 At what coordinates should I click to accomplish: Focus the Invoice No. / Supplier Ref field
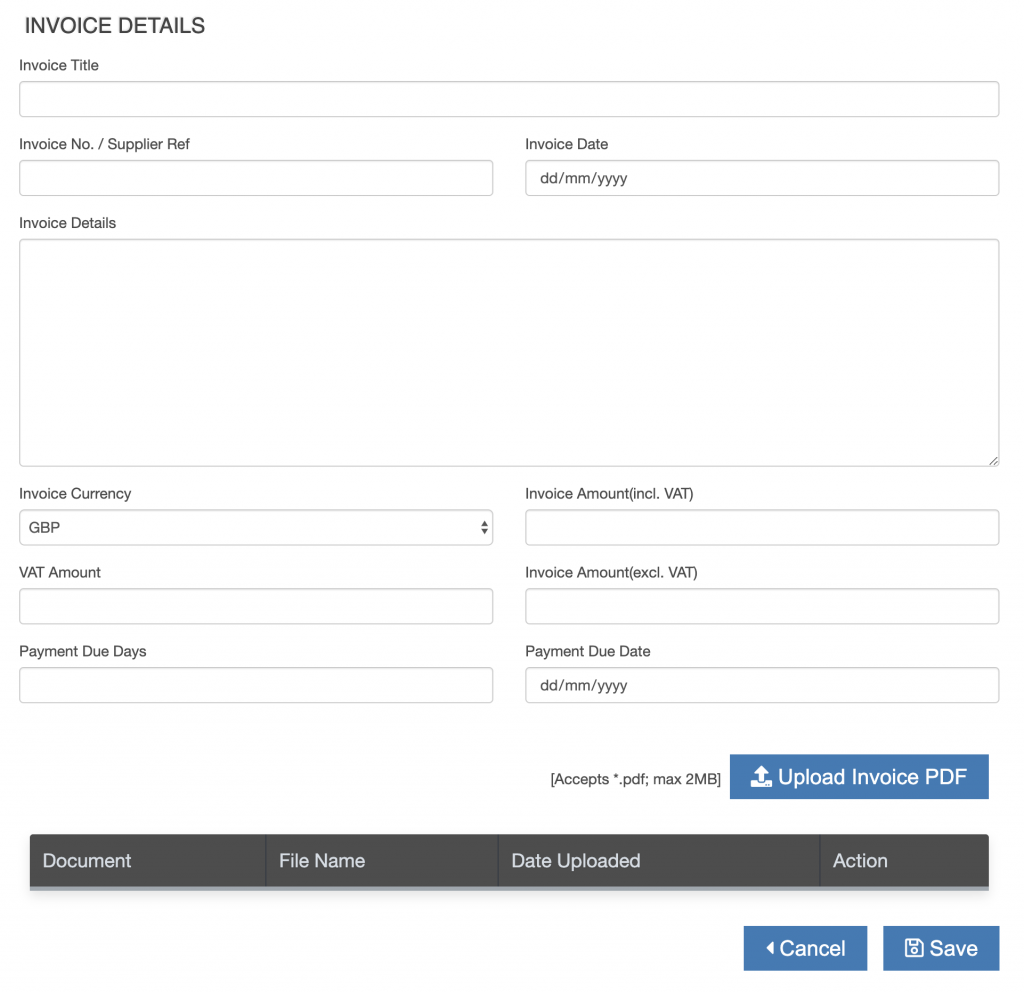coord(256,178)
